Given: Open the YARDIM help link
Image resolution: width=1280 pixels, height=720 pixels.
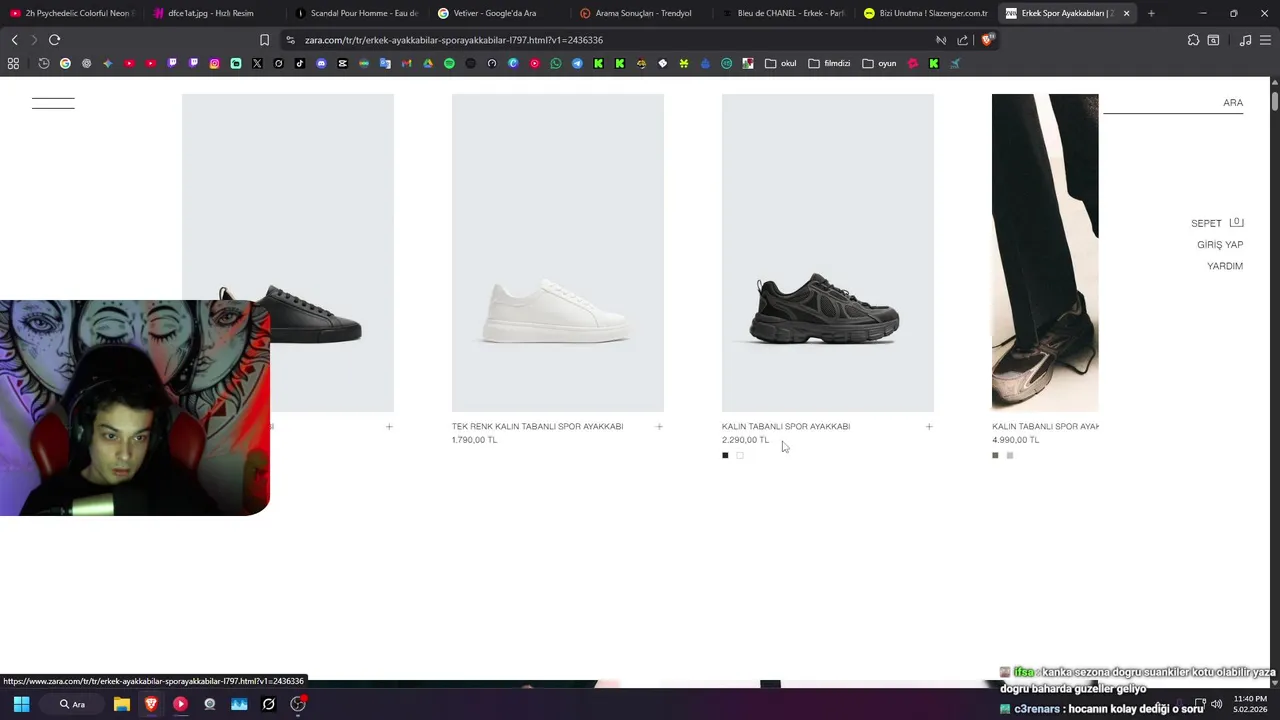Looking at the screenshot, I should pos(1225,266).
